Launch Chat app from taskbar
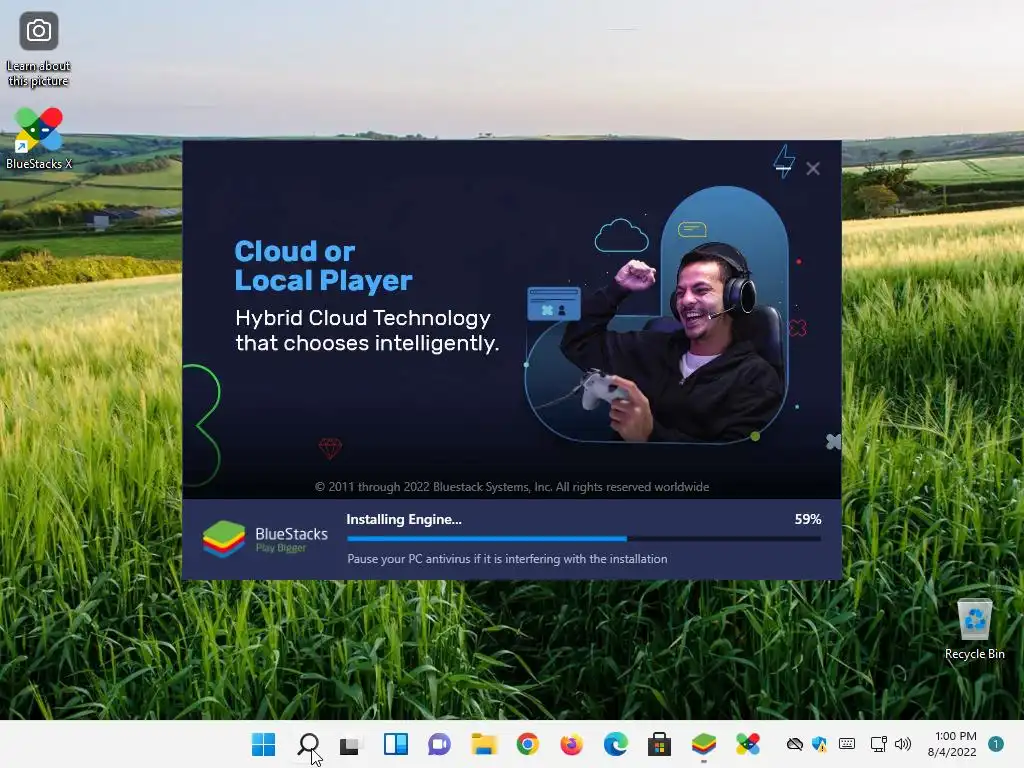The width and height of the screenshot is (1024, 768). (x=440, y=744)
